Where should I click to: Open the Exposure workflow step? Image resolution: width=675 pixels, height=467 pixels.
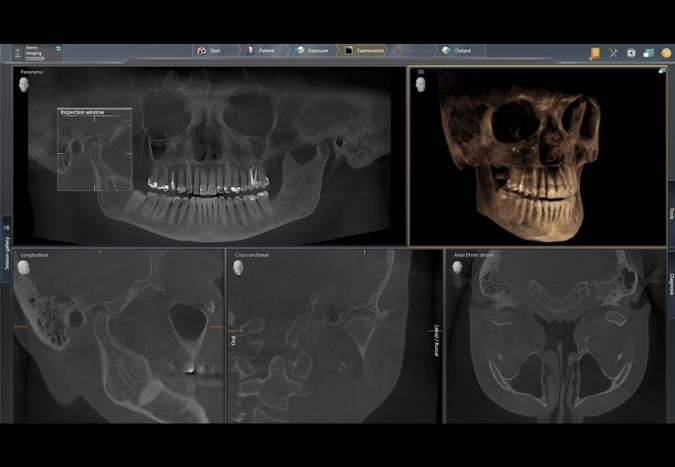point(314,50)
